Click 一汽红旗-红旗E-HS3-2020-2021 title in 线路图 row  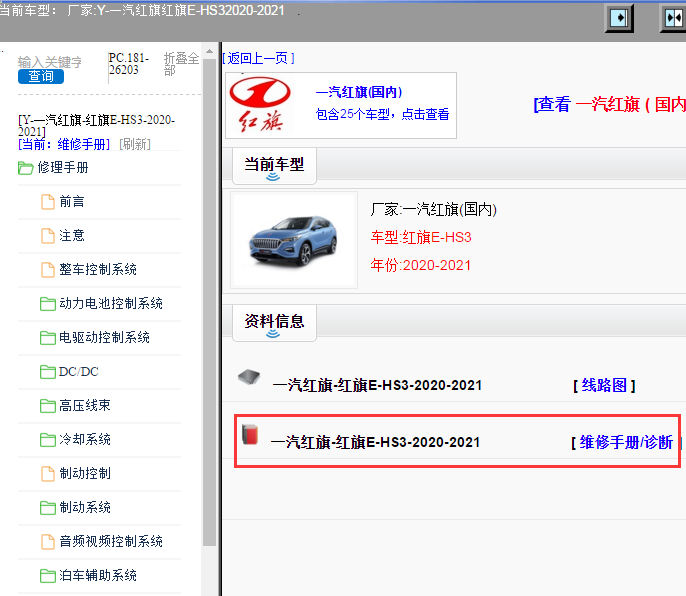[x=377, y=386]
